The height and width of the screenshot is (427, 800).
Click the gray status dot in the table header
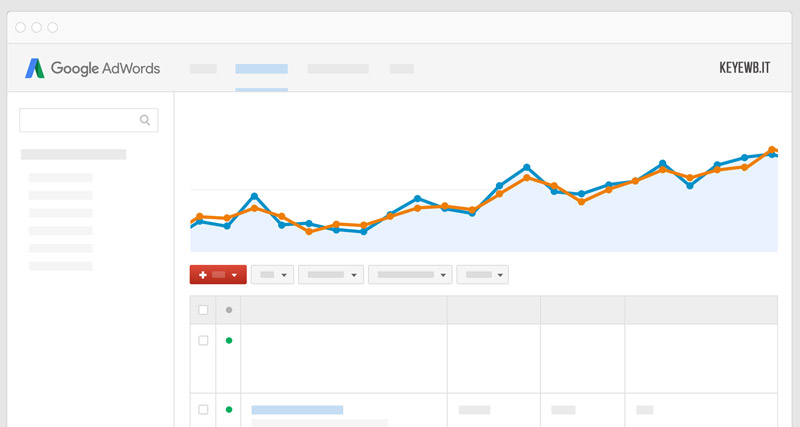(x=229, y=310)
